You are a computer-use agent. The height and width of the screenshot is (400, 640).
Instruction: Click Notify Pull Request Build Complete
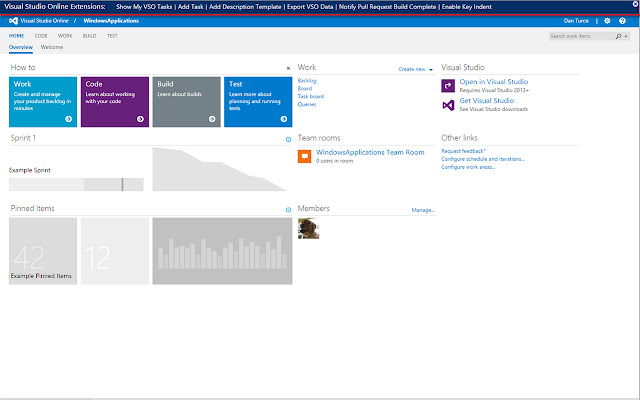387,7
